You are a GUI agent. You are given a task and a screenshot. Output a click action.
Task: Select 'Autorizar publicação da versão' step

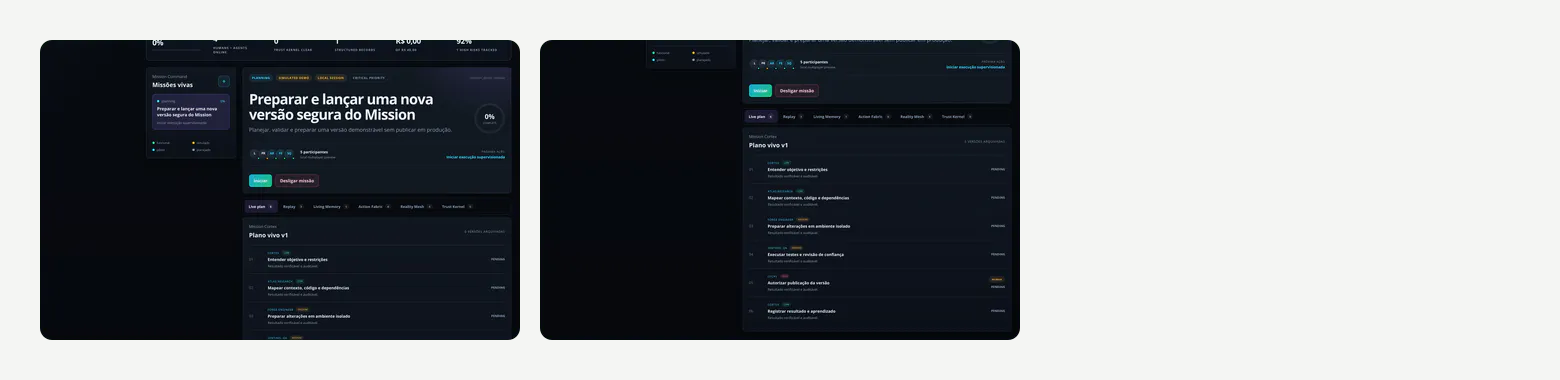877,282
